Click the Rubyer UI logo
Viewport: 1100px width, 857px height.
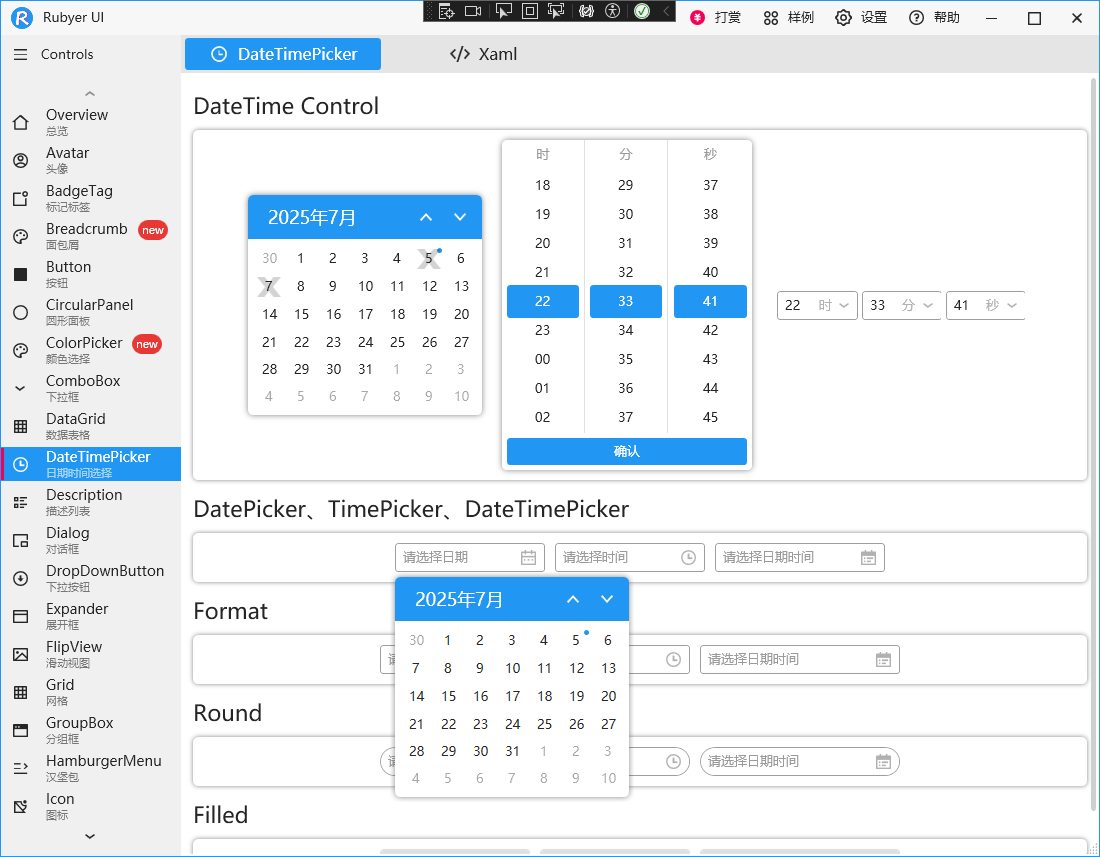coord(22,18)
